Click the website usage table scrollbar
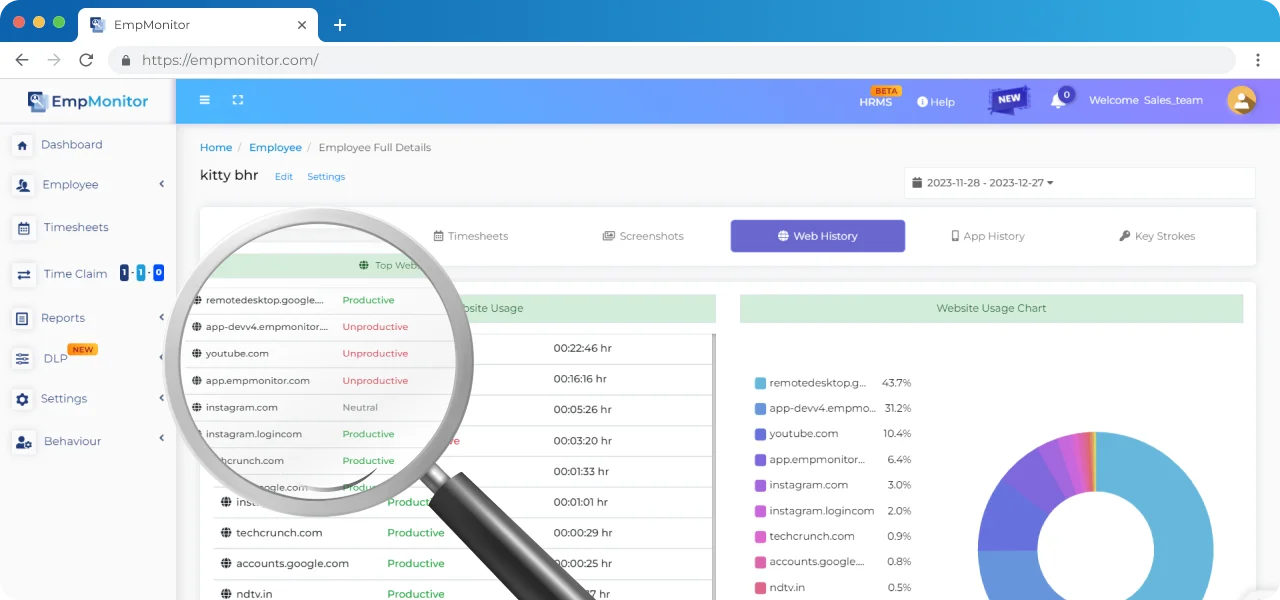This screenshot has width=1280, height=600. click(x=713, y=467)
